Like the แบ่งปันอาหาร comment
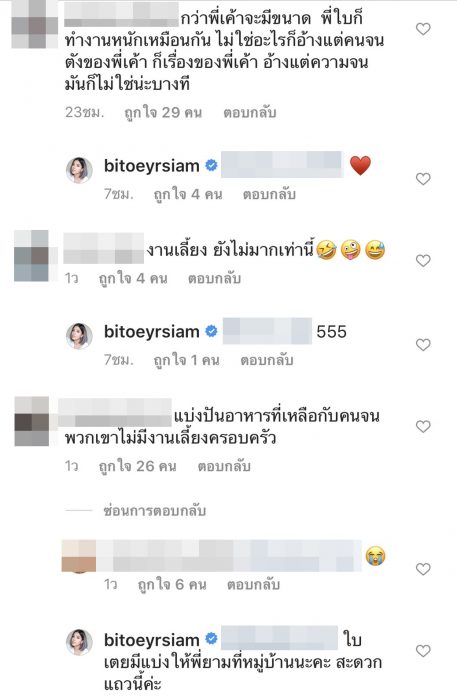Viewport: 457px width, 696px height. 423,426
